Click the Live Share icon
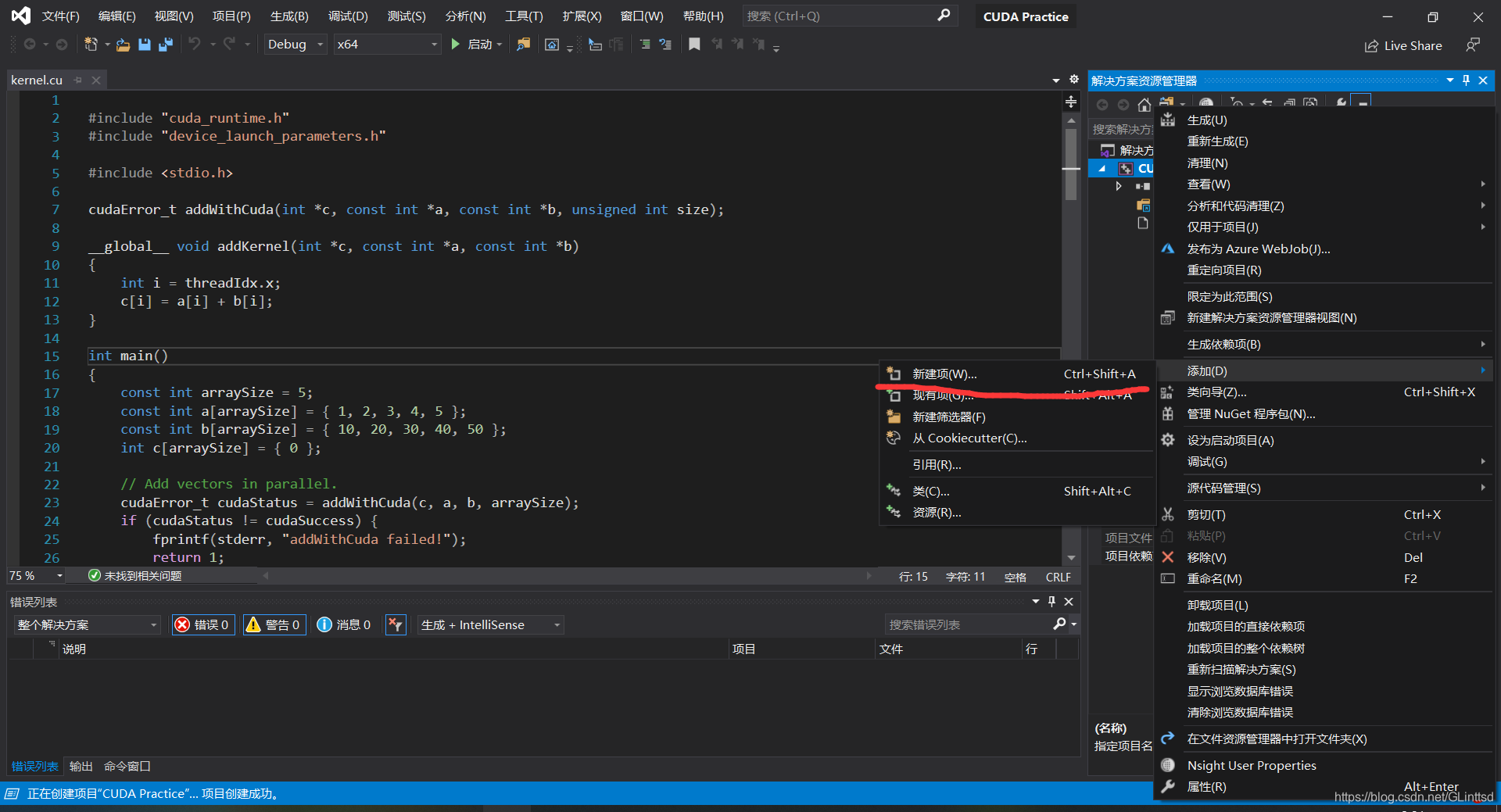1501x812 pixels. (x=1371, y=46)
